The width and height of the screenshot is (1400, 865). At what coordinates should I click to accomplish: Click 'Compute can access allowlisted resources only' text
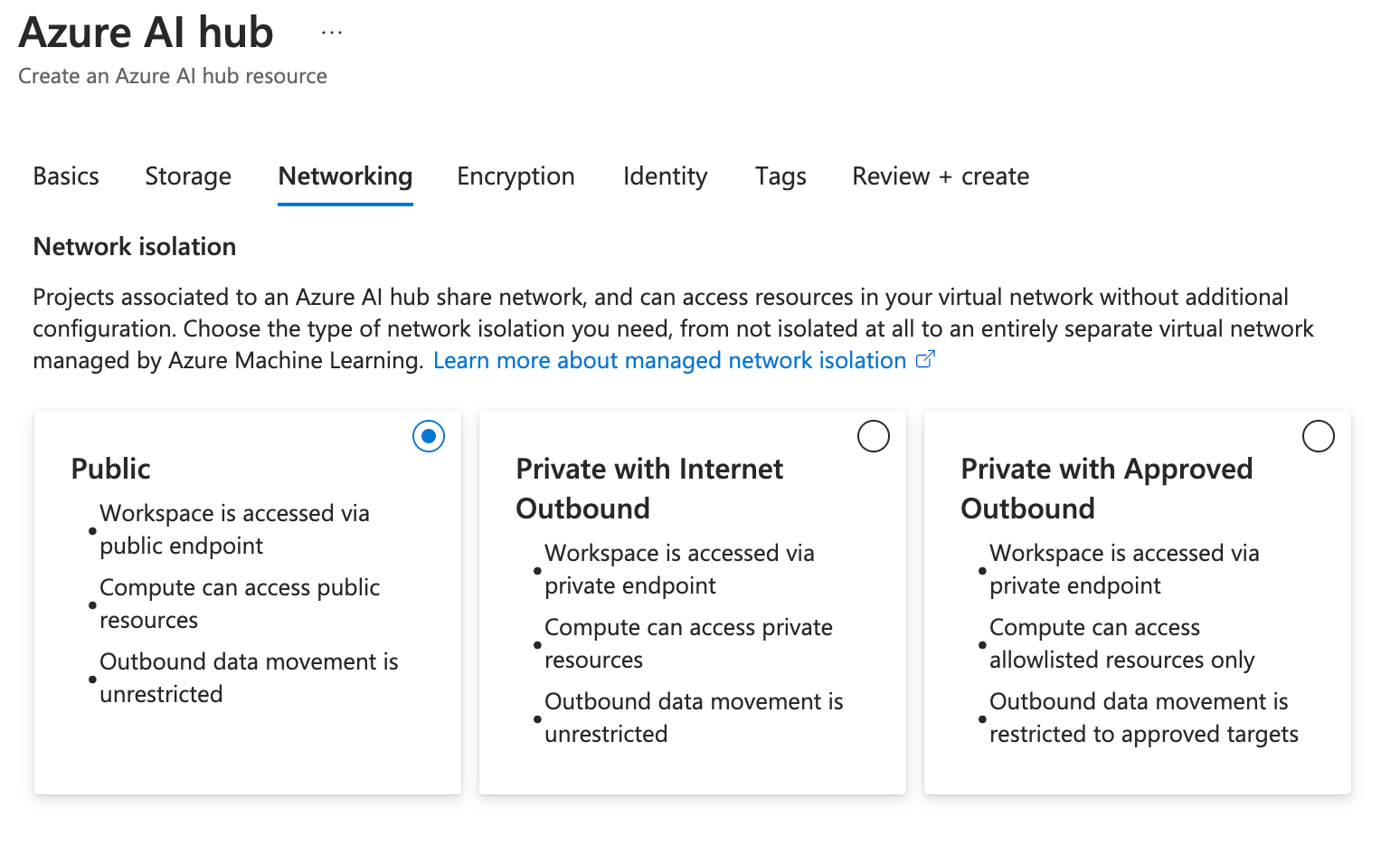click(x=1121, y=643)
